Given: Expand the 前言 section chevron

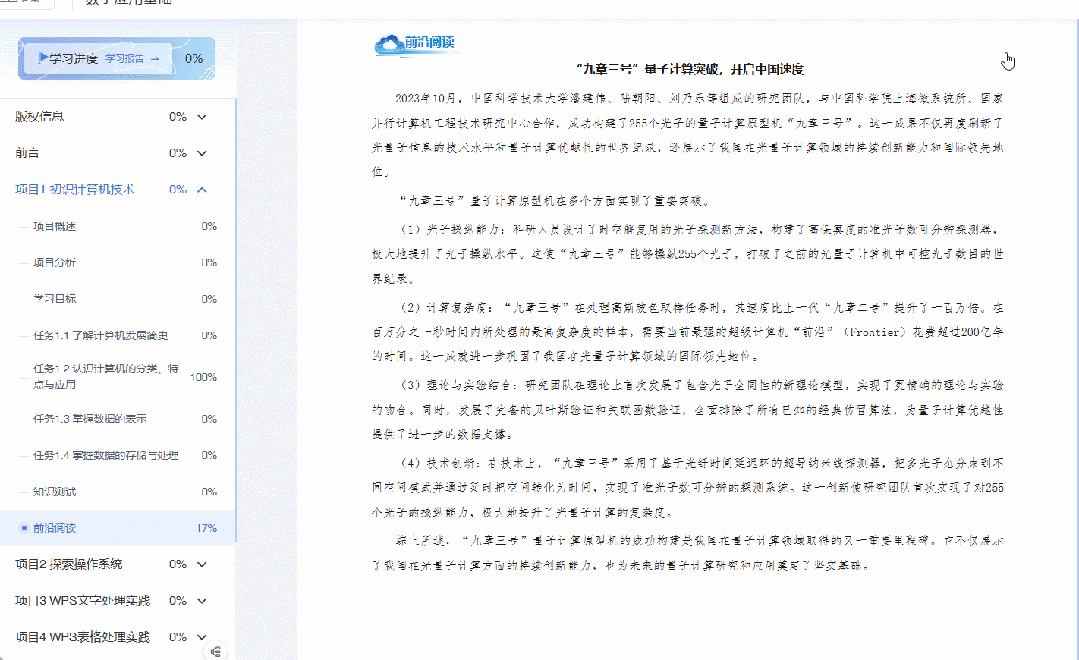Looking at the screenshot, I should pyautogui.click(x=202, y=153).
